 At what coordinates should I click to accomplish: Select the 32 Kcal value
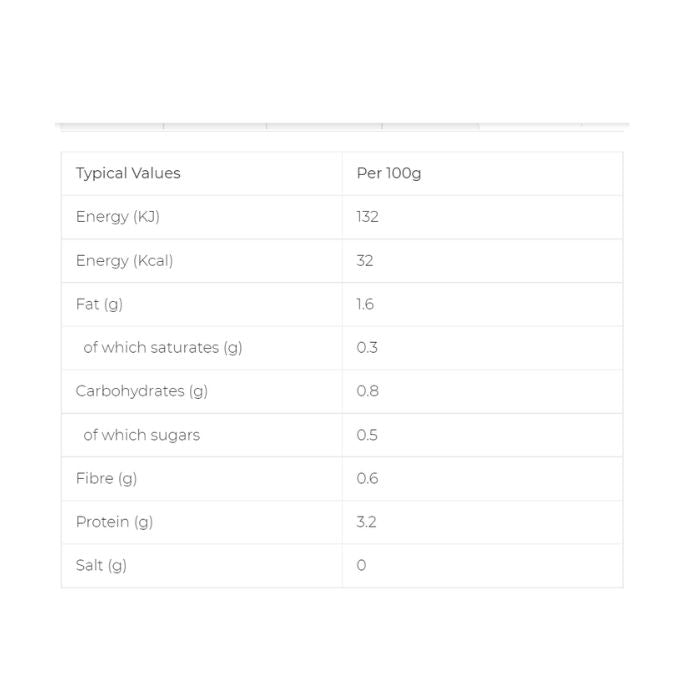[365, 261]
